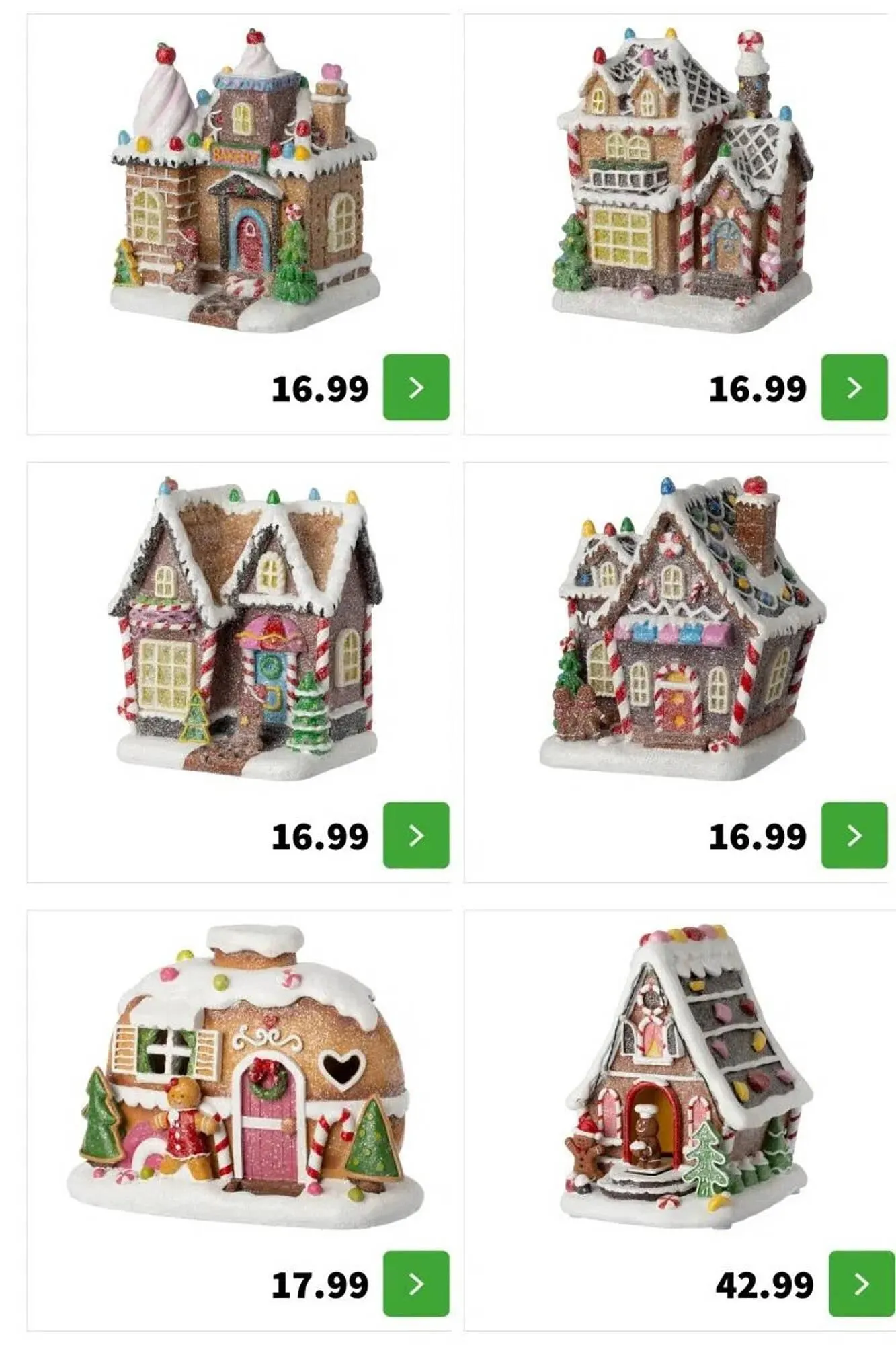Click the 16.99 price under the pink-awning house
896x1345 pixels.
(x=320, y=837)
